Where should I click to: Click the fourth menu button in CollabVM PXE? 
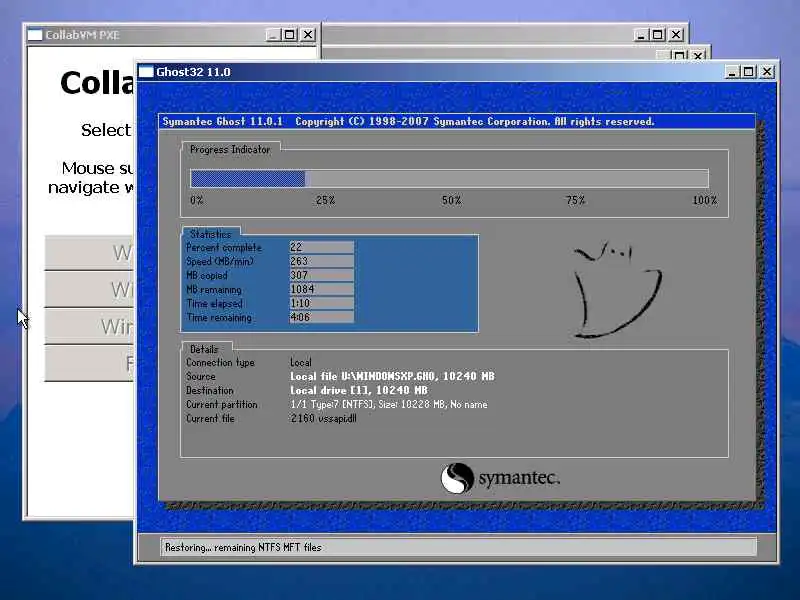[89, 363]
